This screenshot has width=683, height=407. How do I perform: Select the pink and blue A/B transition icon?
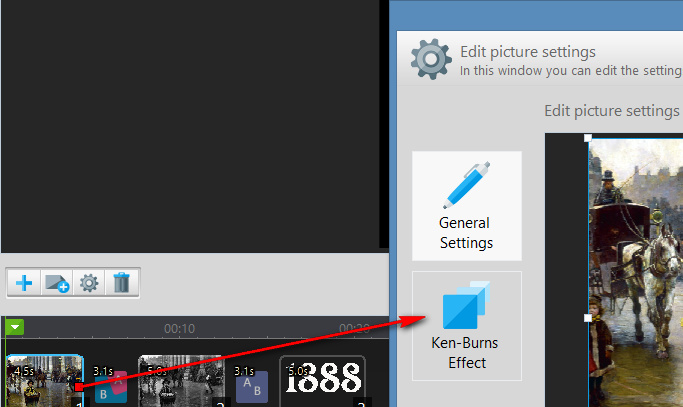coord(111,386)
